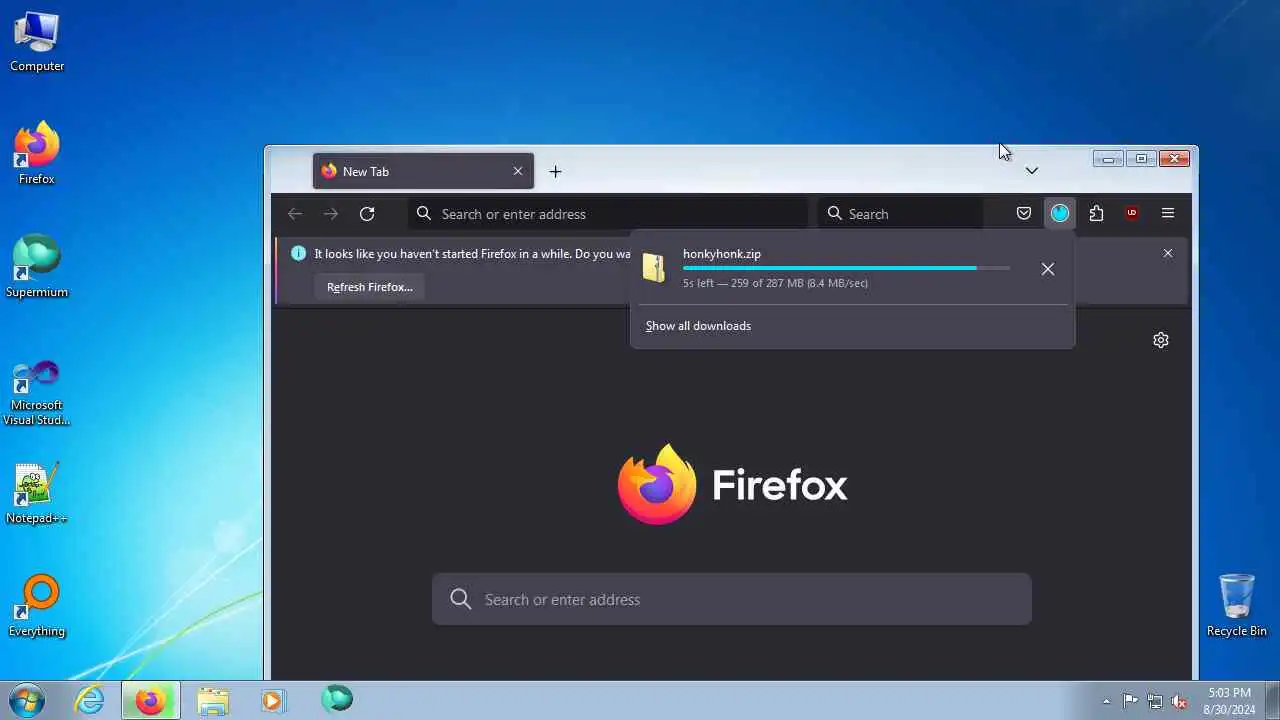Click Refresh Firefox... button
Screen dimensions: 1280x720
(x=370, y=287)
